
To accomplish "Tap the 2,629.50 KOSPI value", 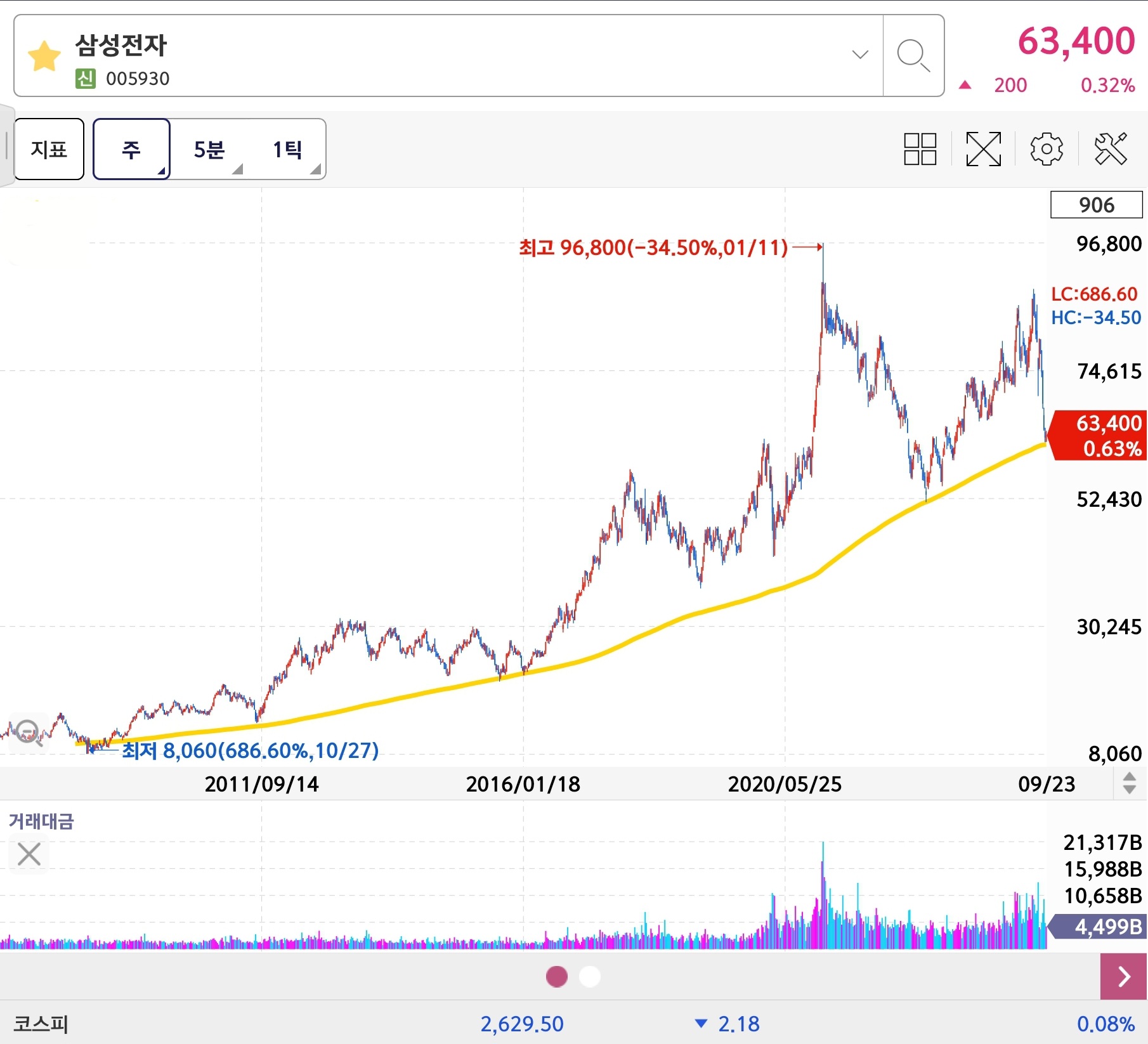I will click(522, 1024).
